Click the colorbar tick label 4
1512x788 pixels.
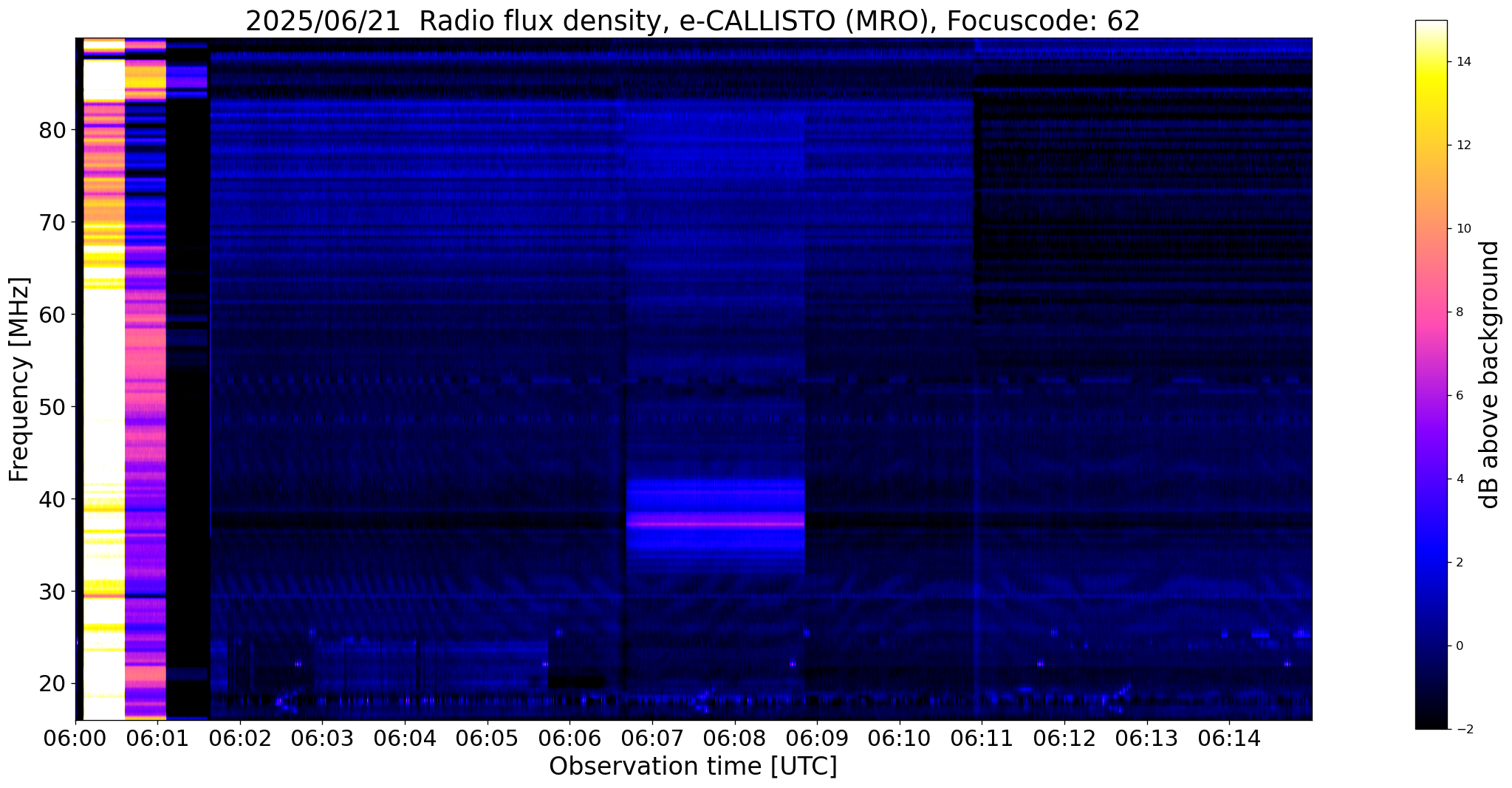1458,479
